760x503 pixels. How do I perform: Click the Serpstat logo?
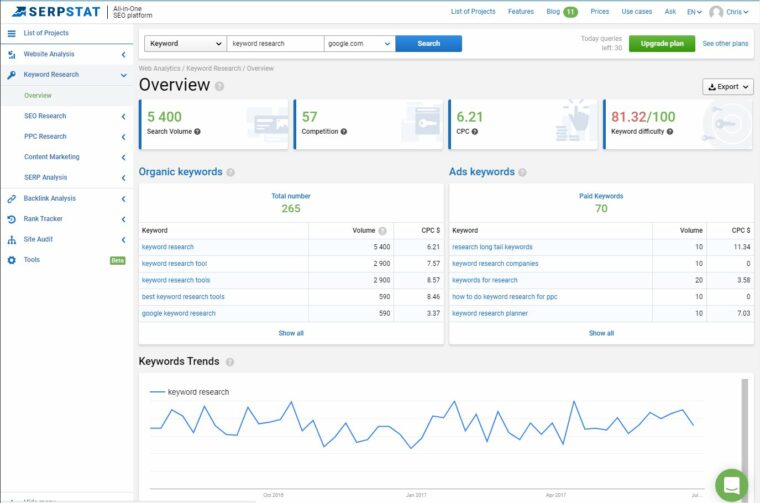click(56, 11)
